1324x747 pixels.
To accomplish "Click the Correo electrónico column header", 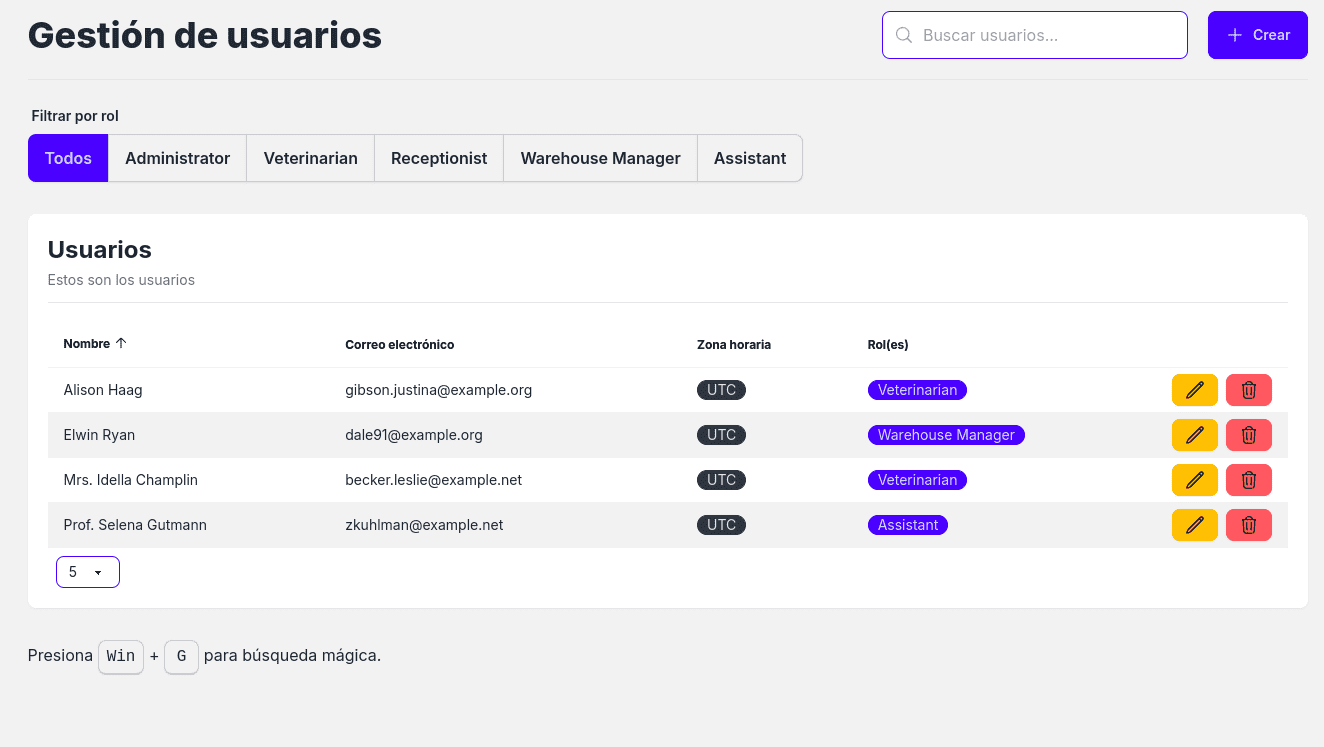I will tap(400, 344).
